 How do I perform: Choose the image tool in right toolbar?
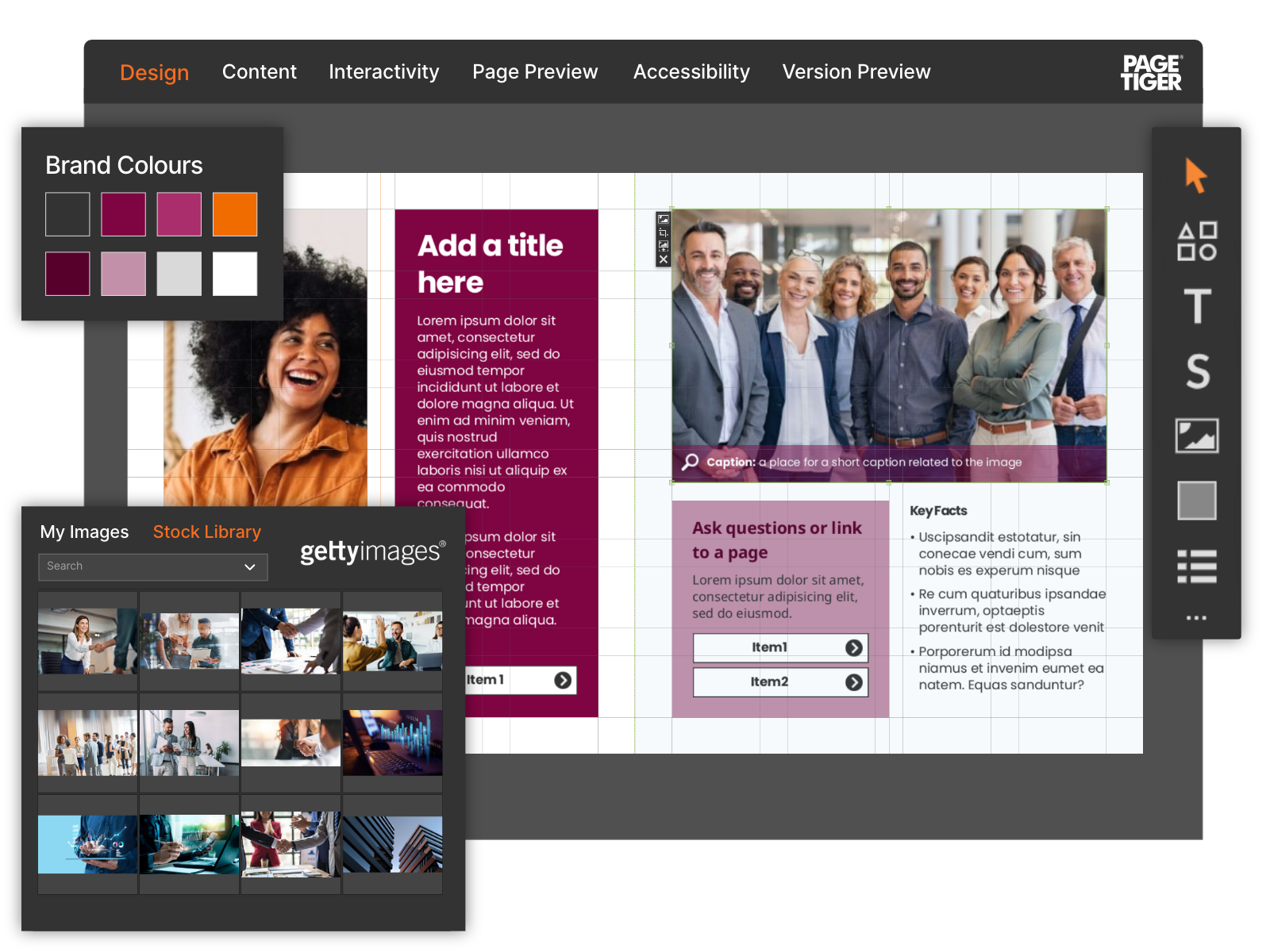[1197, 436]
